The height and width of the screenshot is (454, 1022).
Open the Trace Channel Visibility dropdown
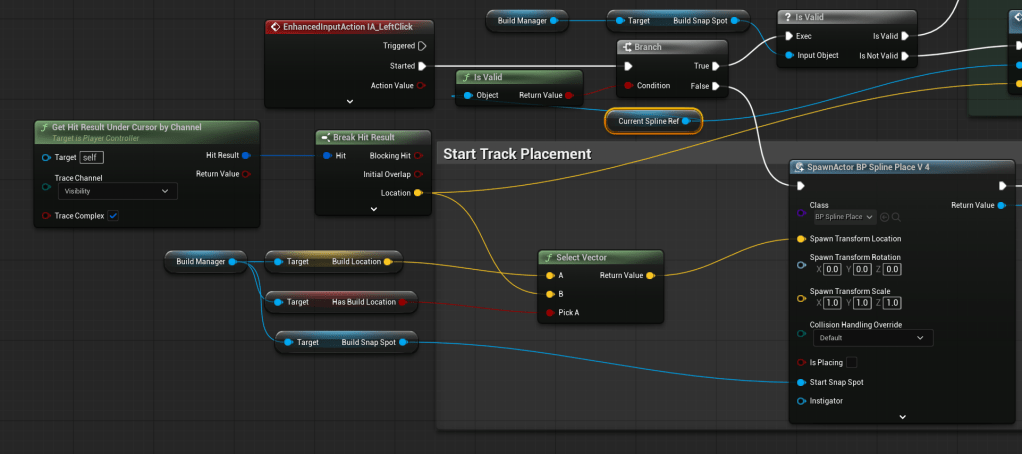tap(117, 191)
